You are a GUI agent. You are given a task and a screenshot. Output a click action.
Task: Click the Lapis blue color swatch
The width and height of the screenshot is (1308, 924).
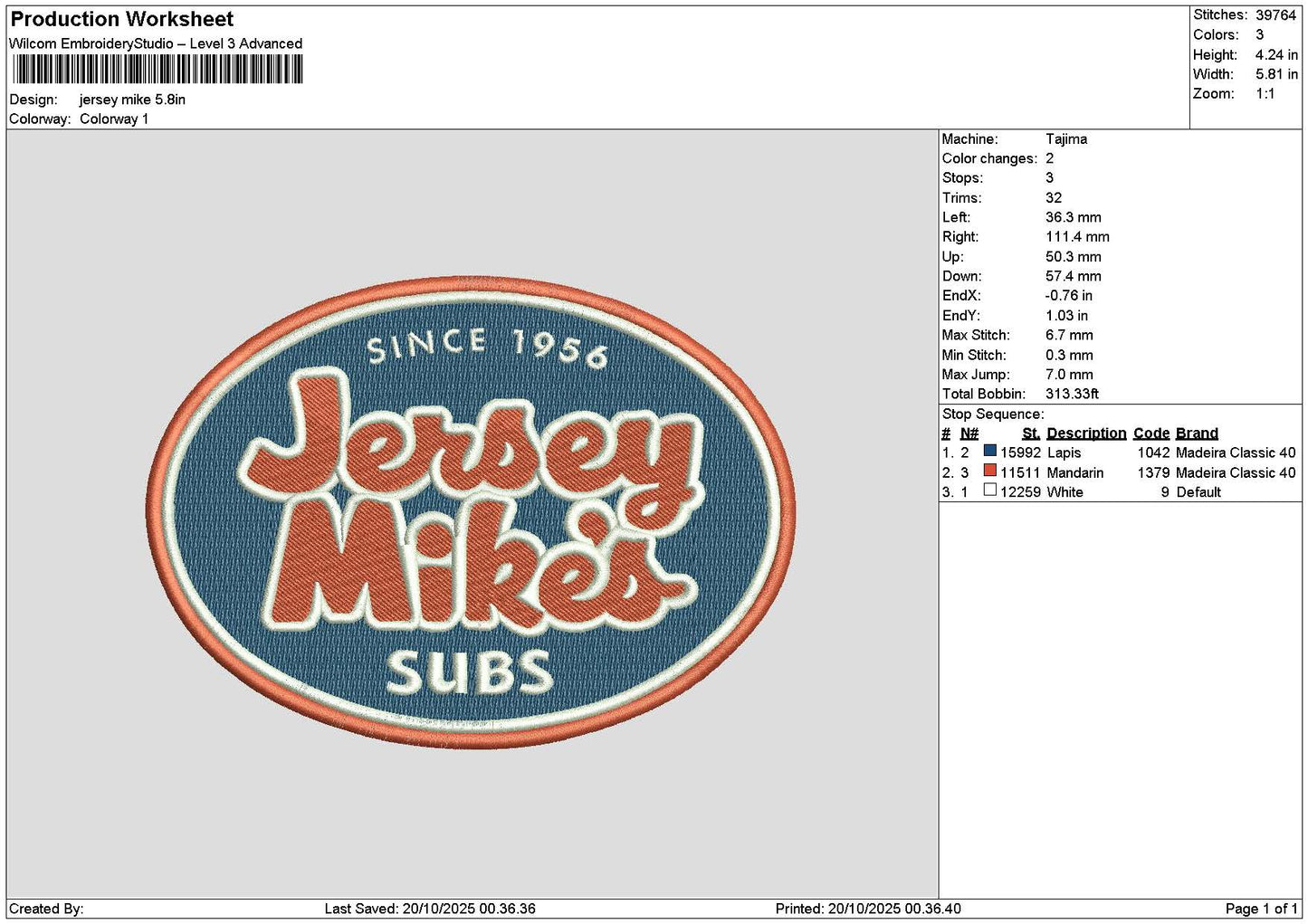(989, 451)
